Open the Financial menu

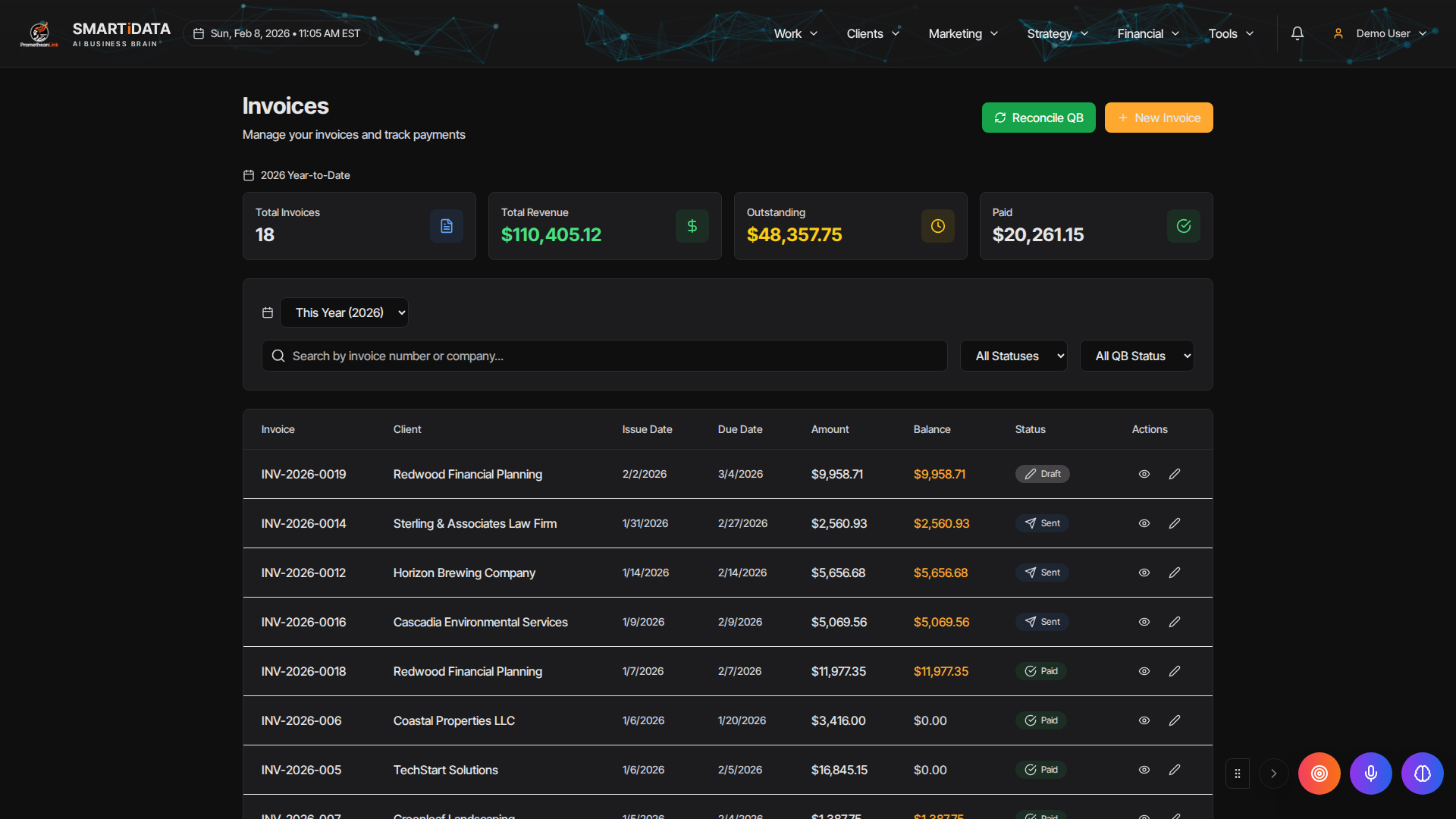(x=1147, y=33)
